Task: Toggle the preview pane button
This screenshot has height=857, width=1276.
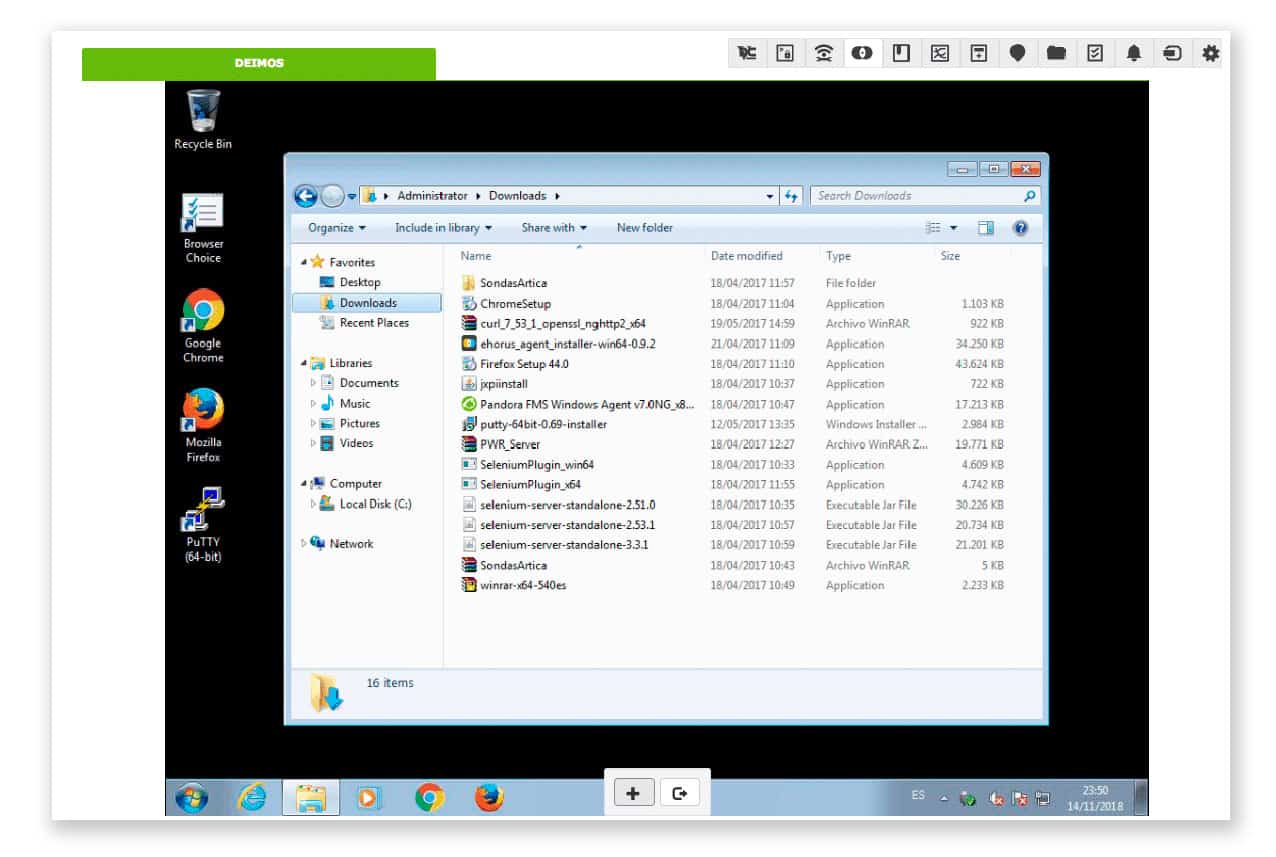Action: coord(986,228)
